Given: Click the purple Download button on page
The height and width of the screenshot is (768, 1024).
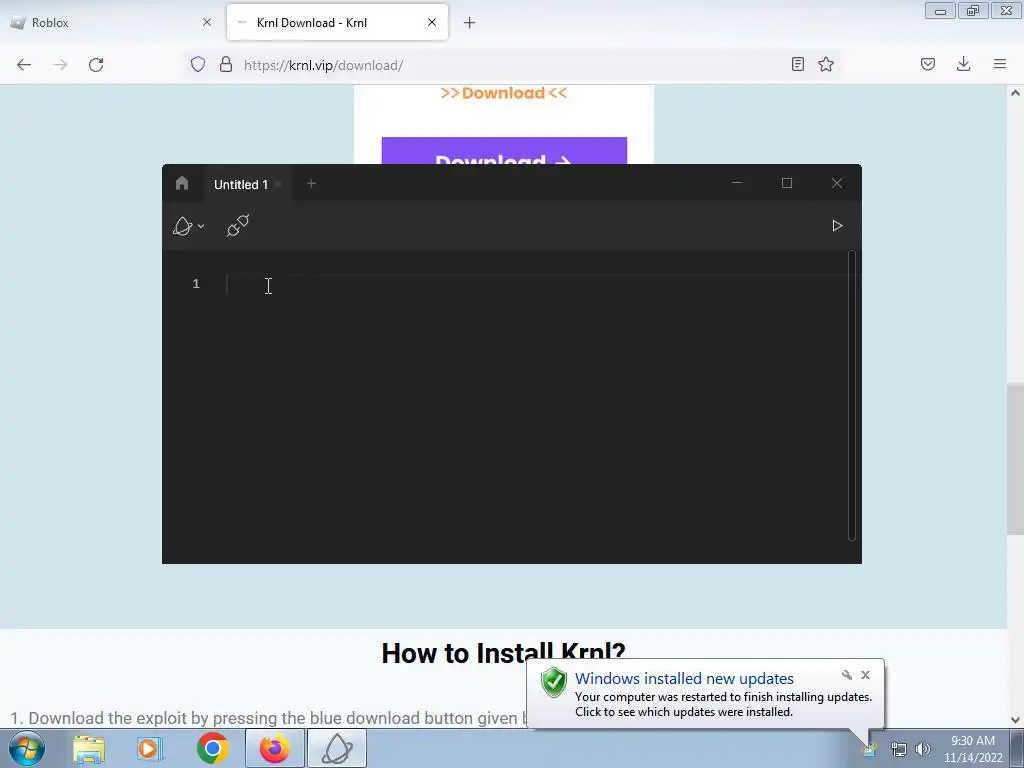Looking at the screenshot, I should click(504, 152).
